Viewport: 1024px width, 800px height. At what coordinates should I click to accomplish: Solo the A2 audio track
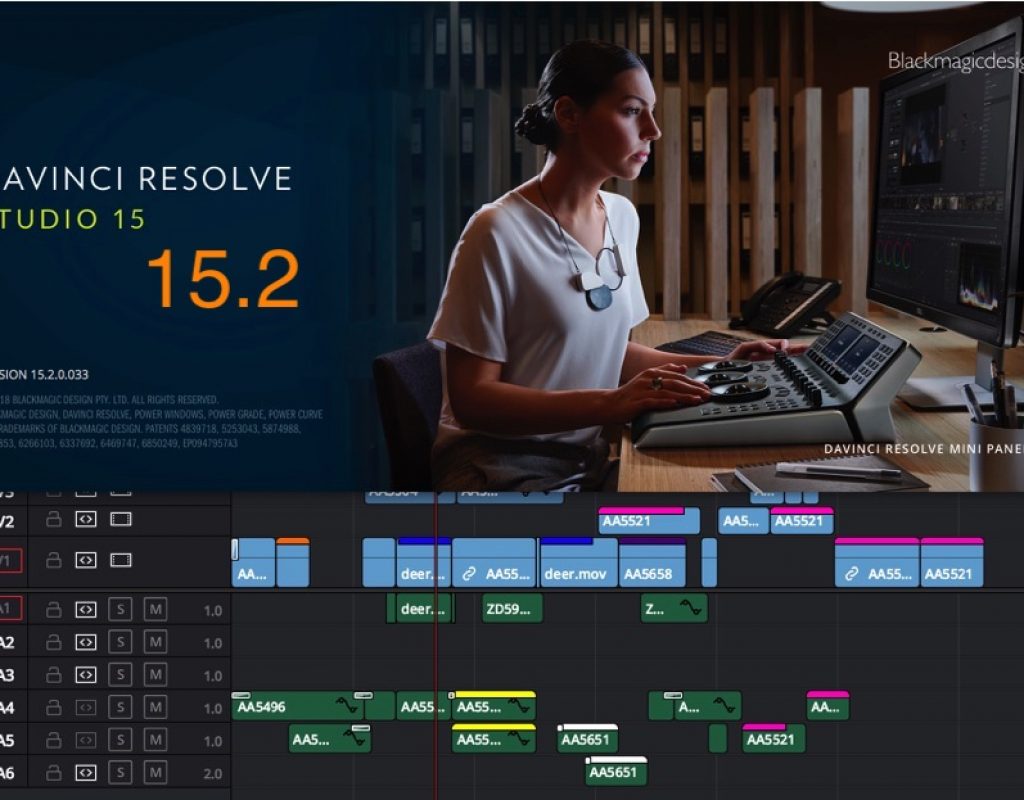pos(120,643)
